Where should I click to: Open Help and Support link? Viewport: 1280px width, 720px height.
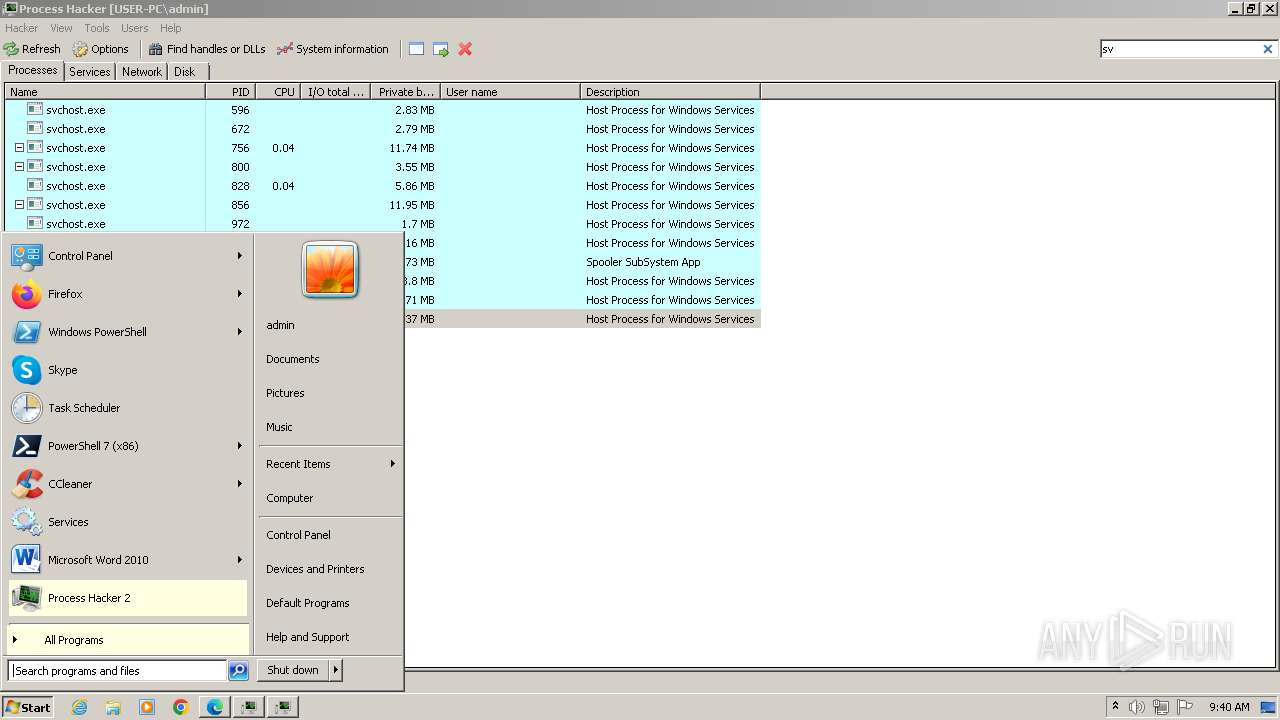(x=308, y=637)
